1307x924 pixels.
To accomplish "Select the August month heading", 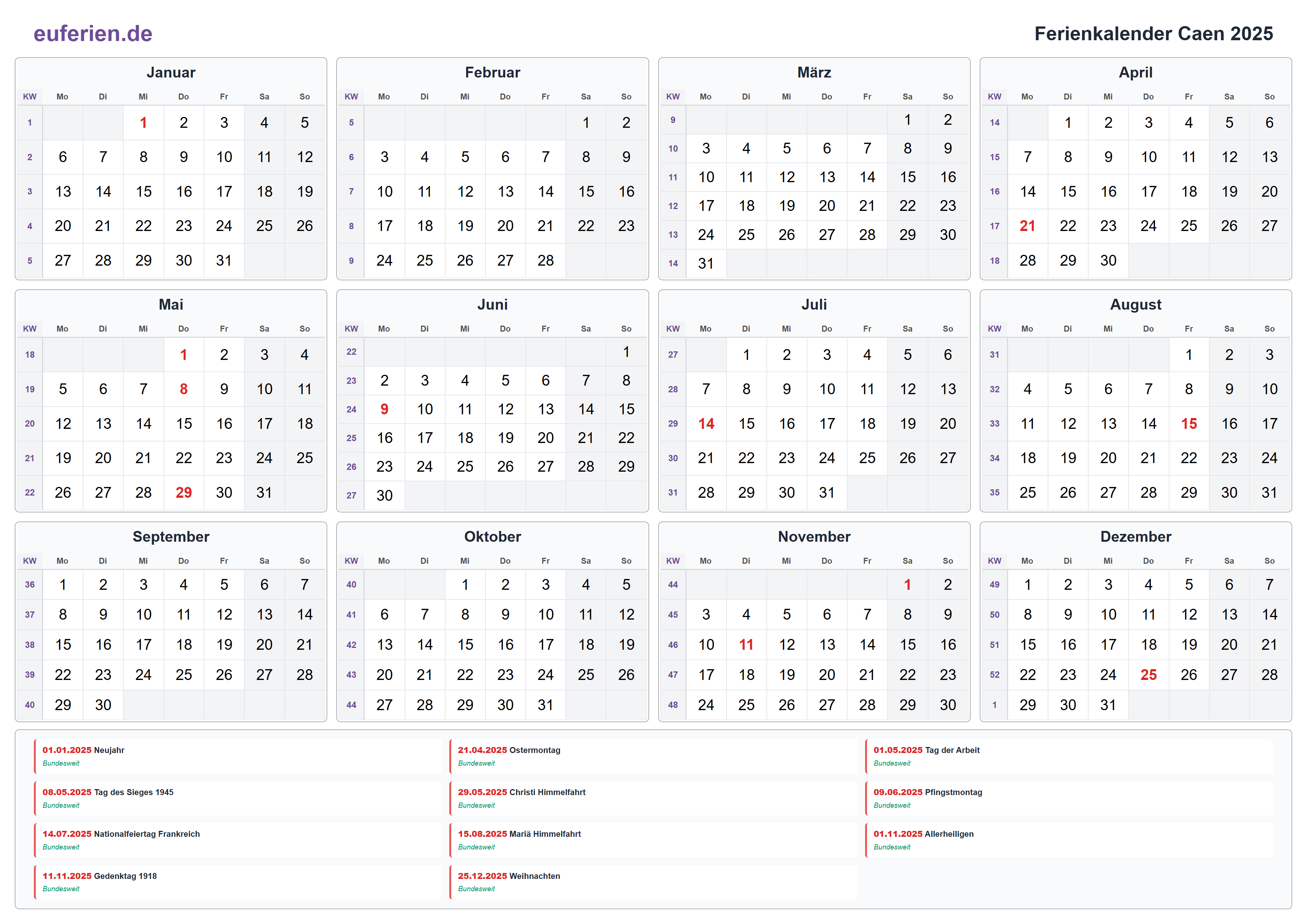I will click(x=1136, y=304).
